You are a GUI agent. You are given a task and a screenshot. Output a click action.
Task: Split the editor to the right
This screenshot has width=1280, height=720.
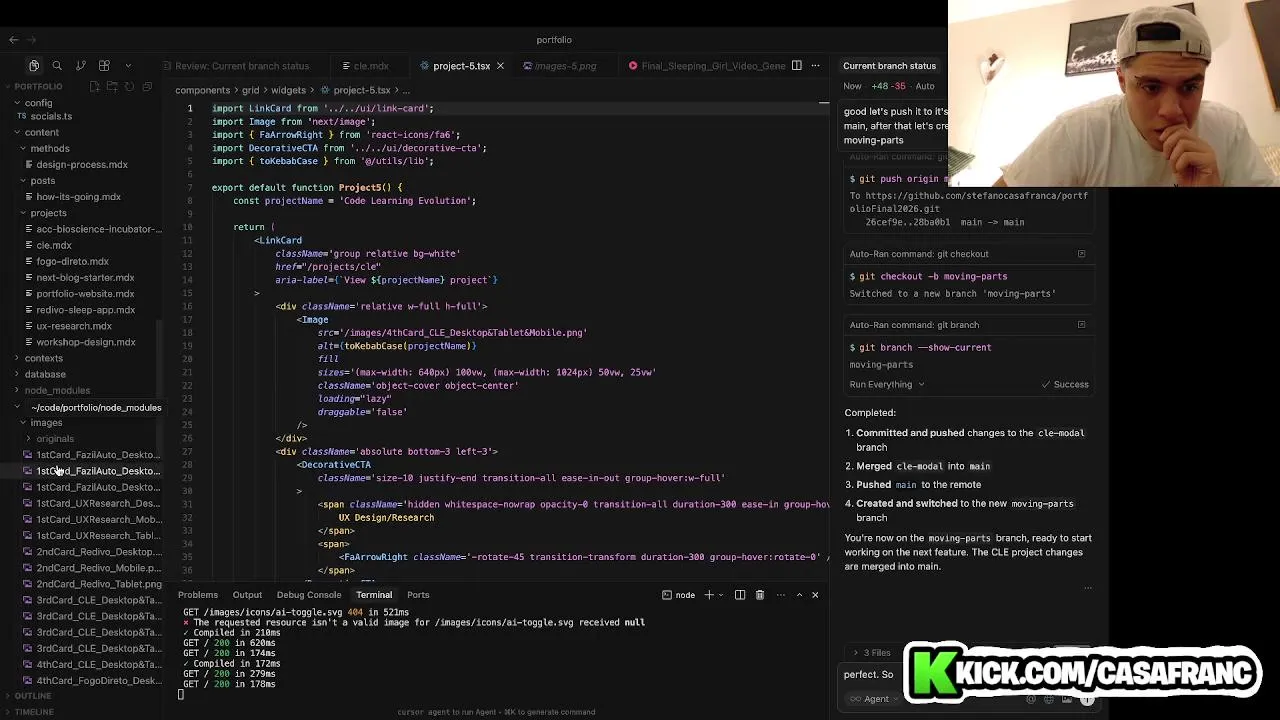point(796,66)
